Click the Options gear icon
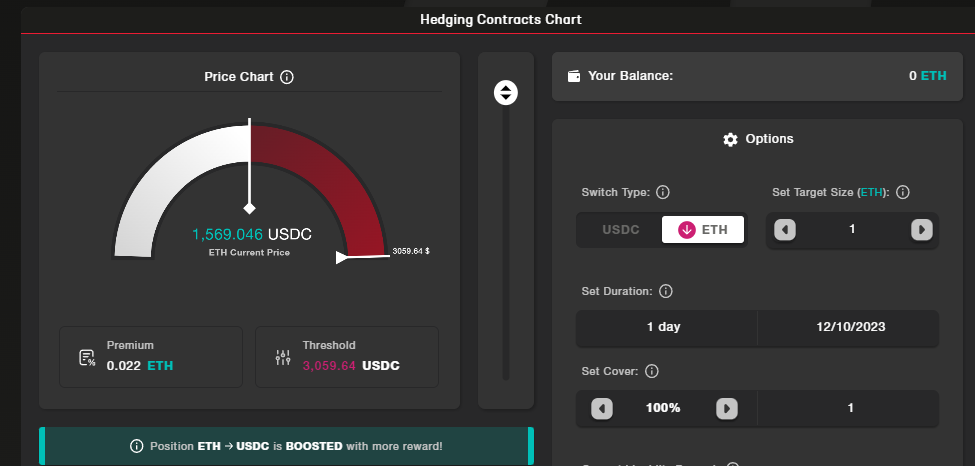 tap(730, 139)
